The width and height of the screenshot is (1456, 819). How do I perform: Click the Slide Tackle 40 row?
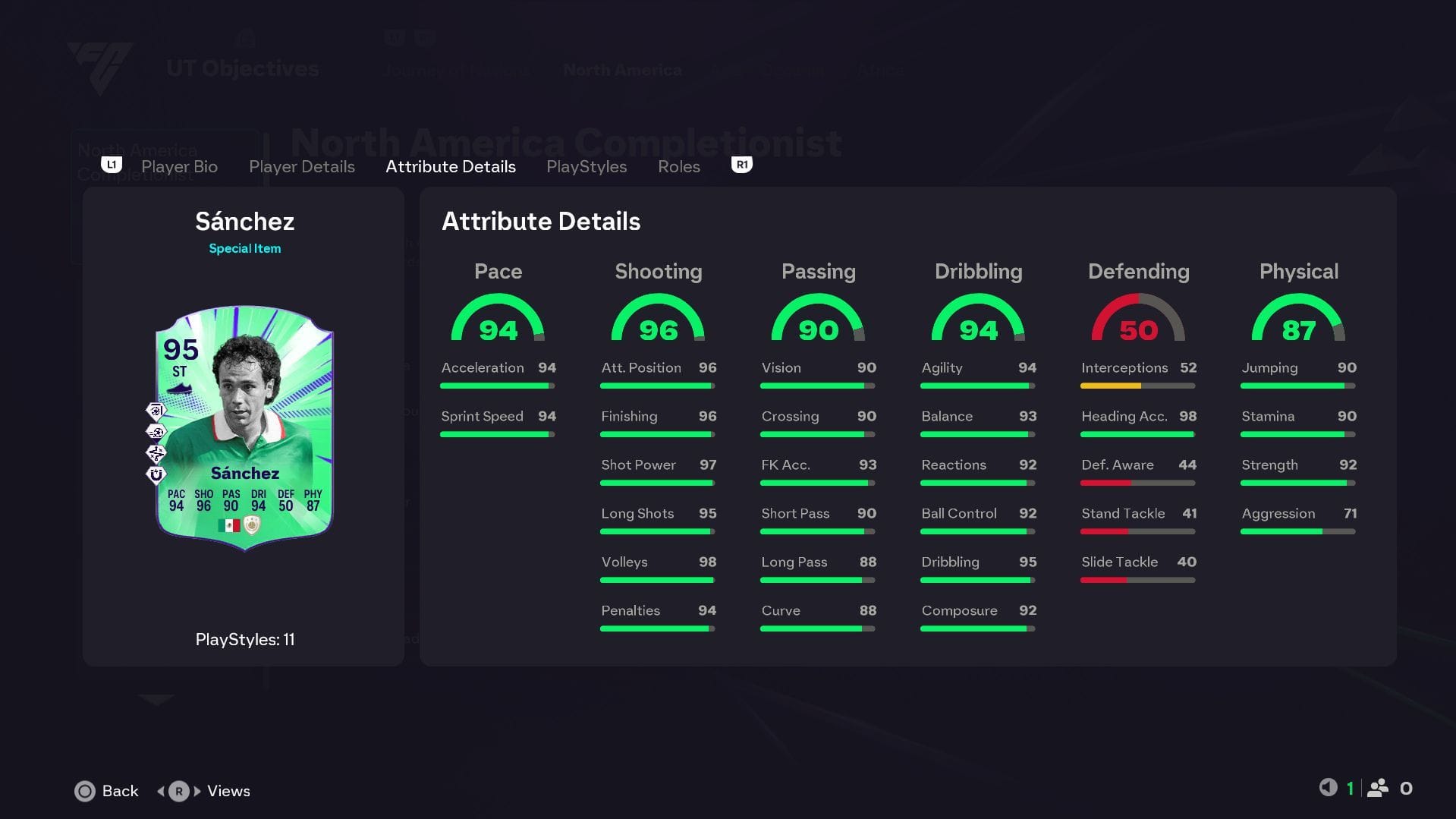pyautogui.click(x=1138, y=569)
